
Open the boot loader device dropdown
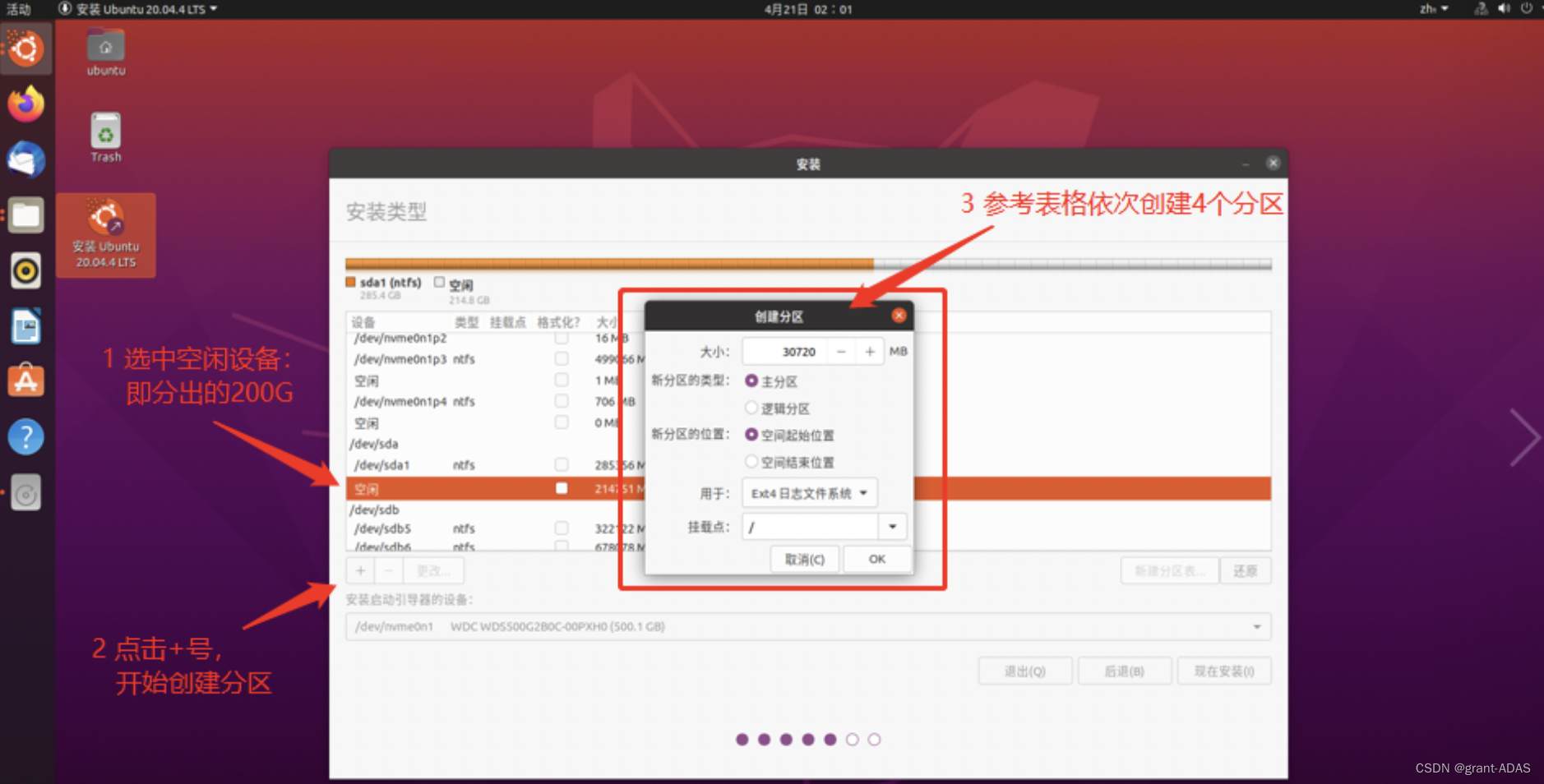coord(808,626)
